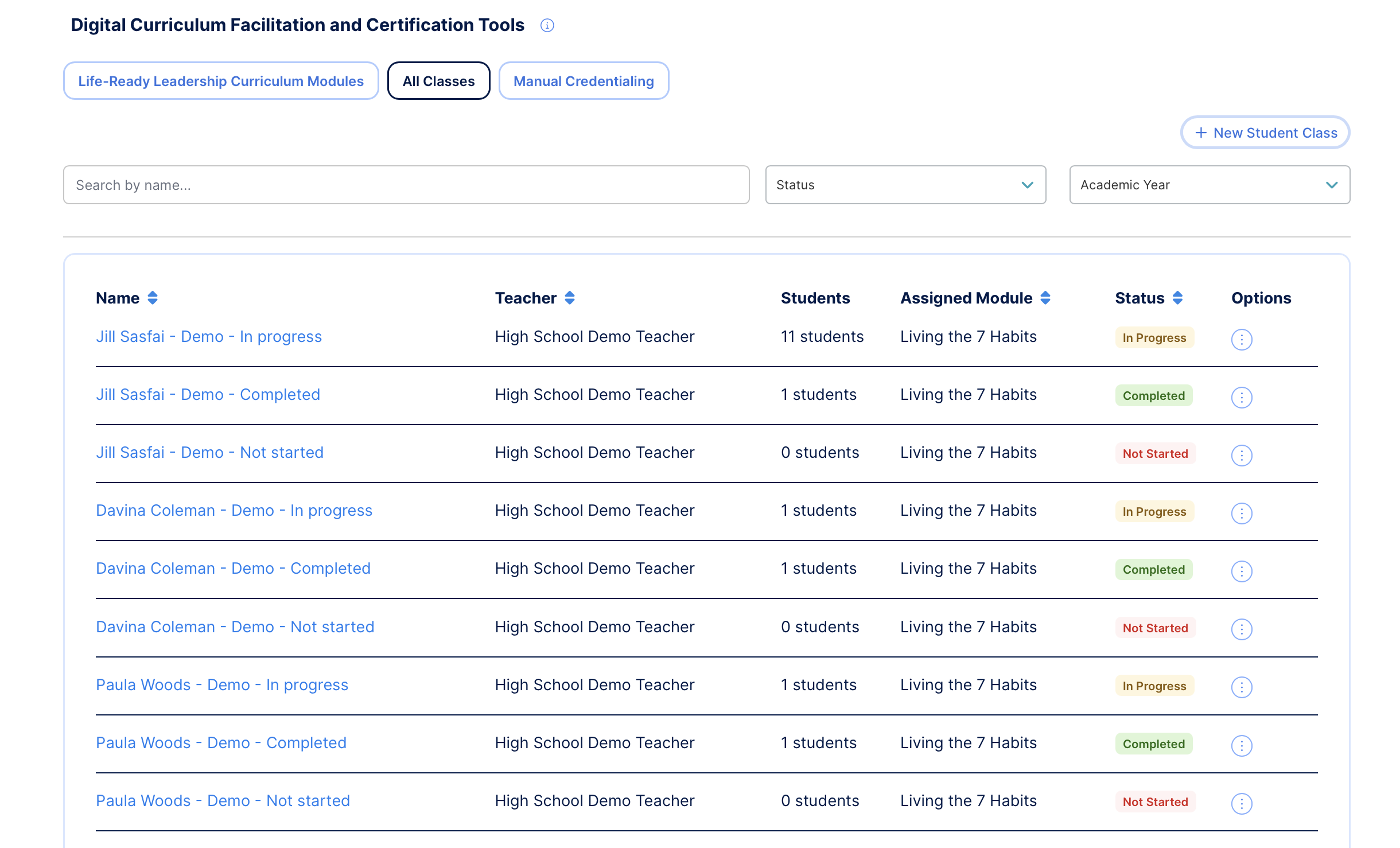This screenshot has width=1400, height=848.
Task: Click Not Started badge in Paula Woods row
Action: [x=1156, y=802]
